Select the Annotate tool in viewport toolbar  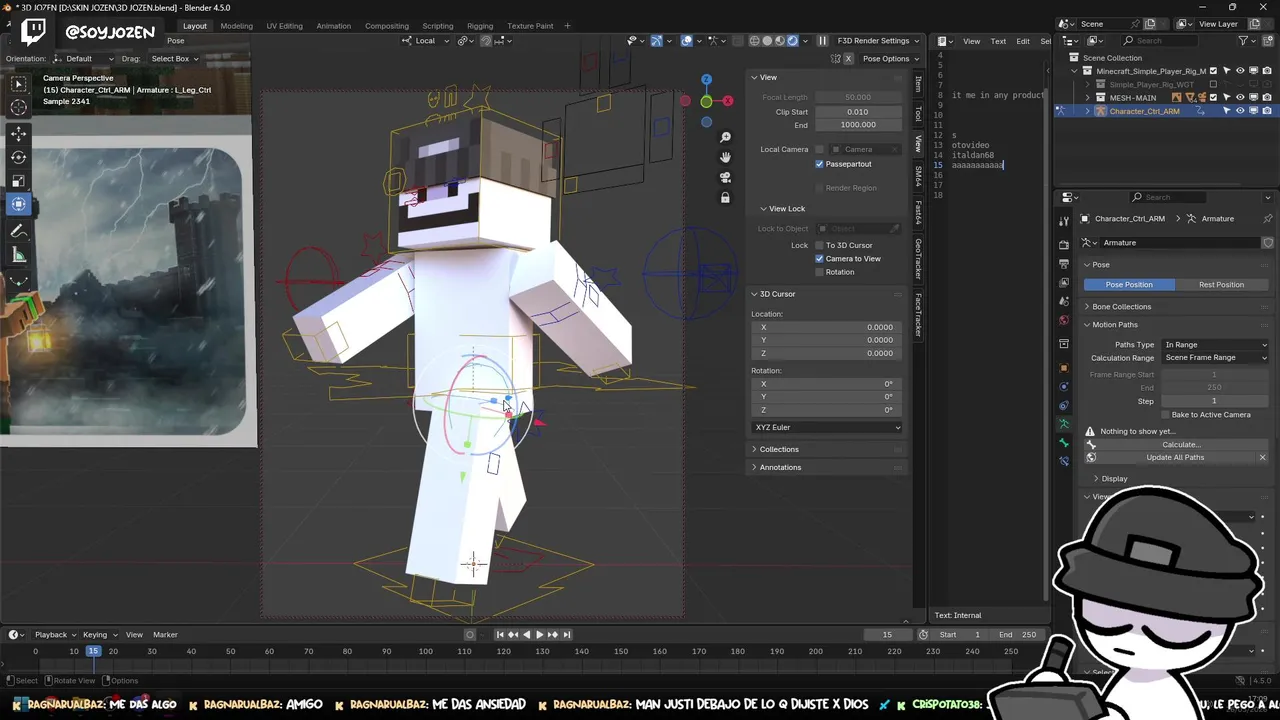(x=19, y=231)
